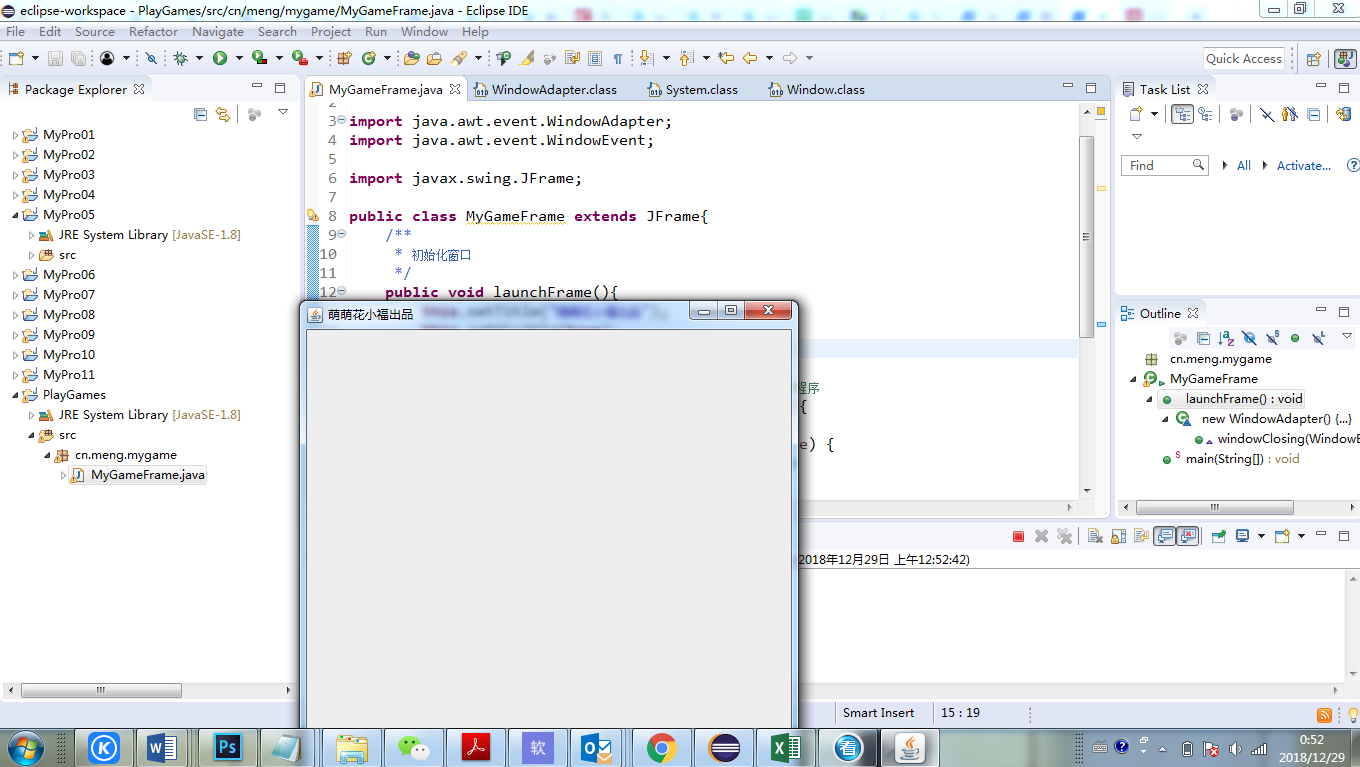Open Debug button dropdown arrow
Screen dimensions: 1360x767
point(200,58)
